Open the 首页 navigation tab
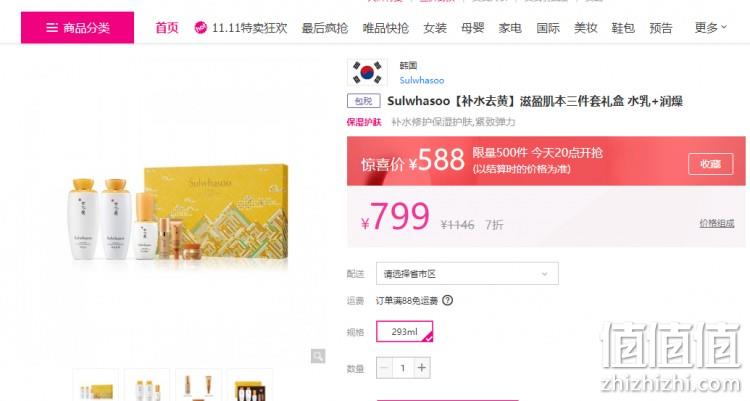Image resolution: width=750 pixels, height=401 pixels. coord(166,28)
